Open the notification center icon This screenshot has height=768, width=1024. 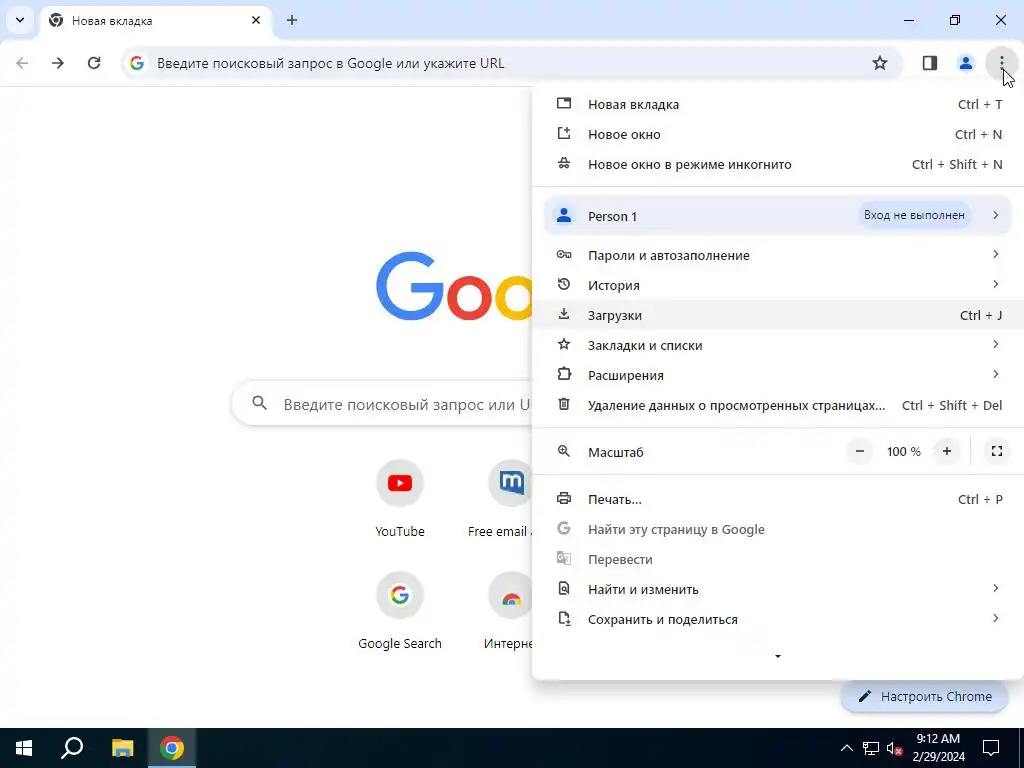pos(991,748)
